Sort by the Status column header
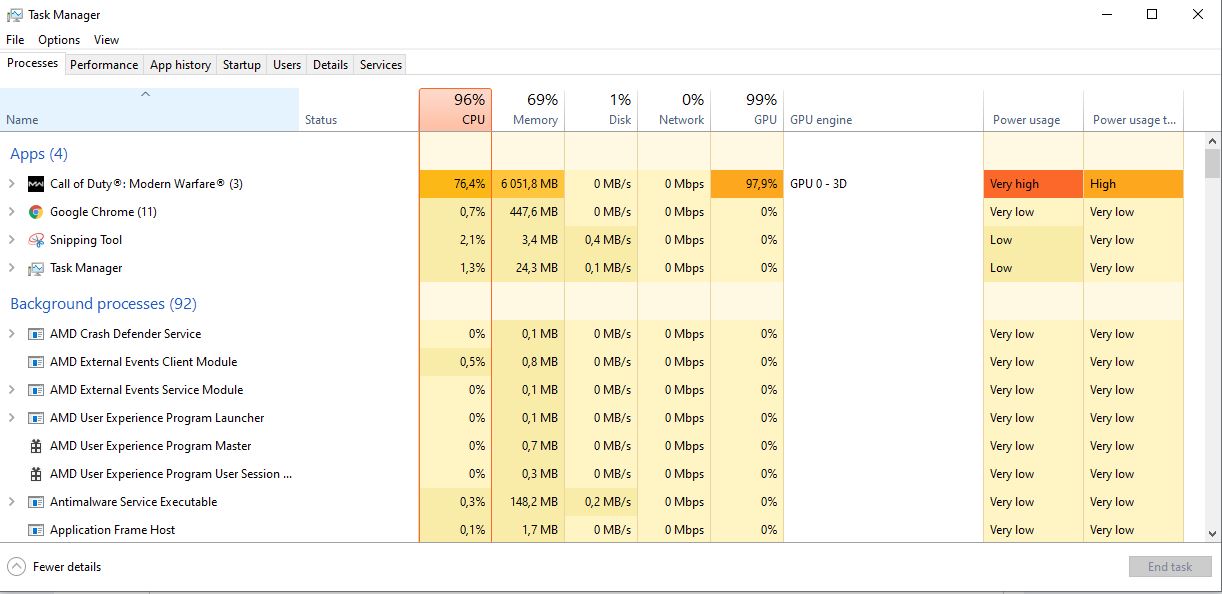This screenshot has width=1222, height=594. (358, 110)
